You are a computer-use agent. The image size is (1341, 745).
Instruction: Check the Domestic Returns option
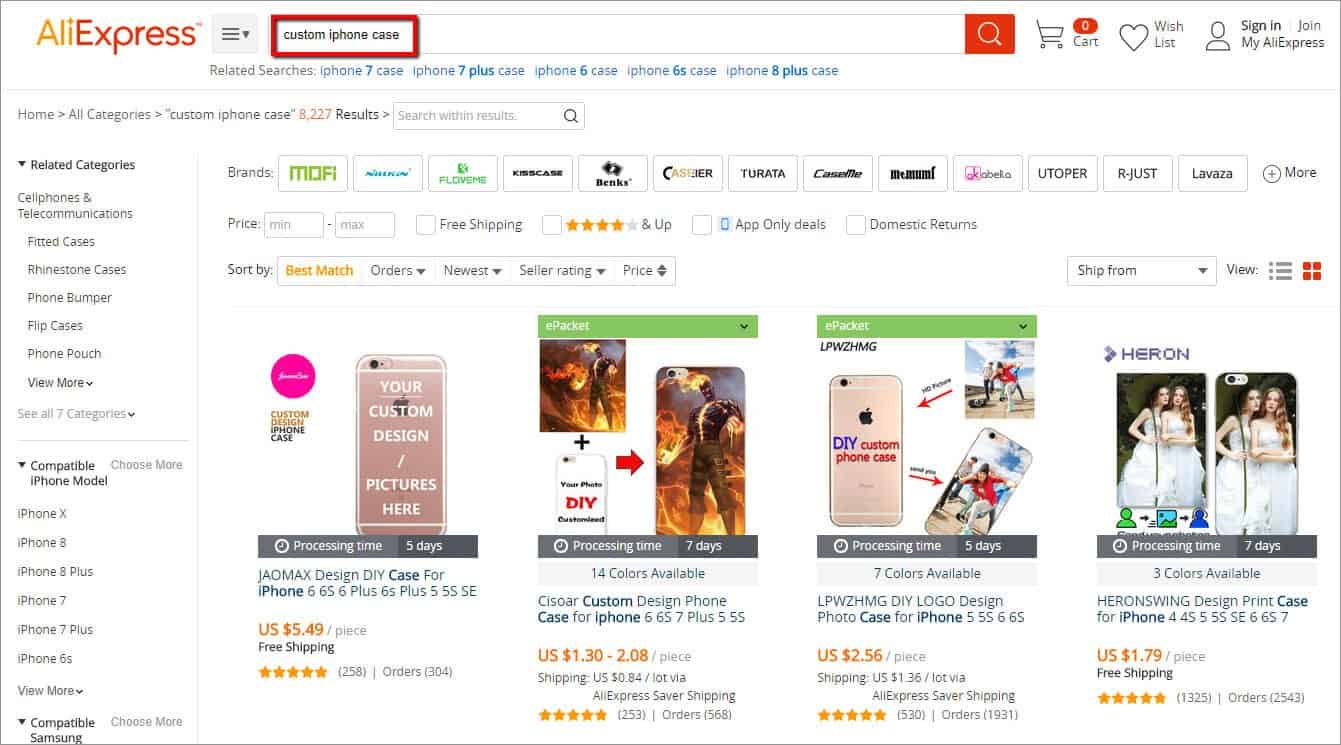[855, 225]
